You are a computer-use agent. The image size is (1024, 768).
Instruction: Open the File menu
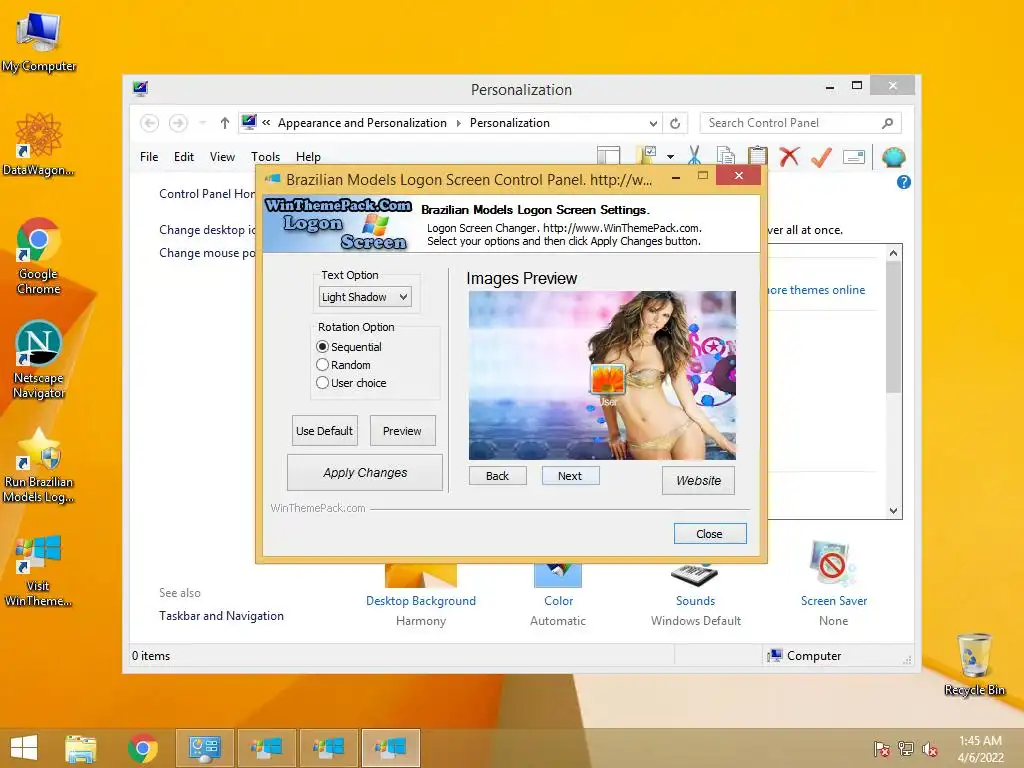pyautogui.click(x=149, y=157)
